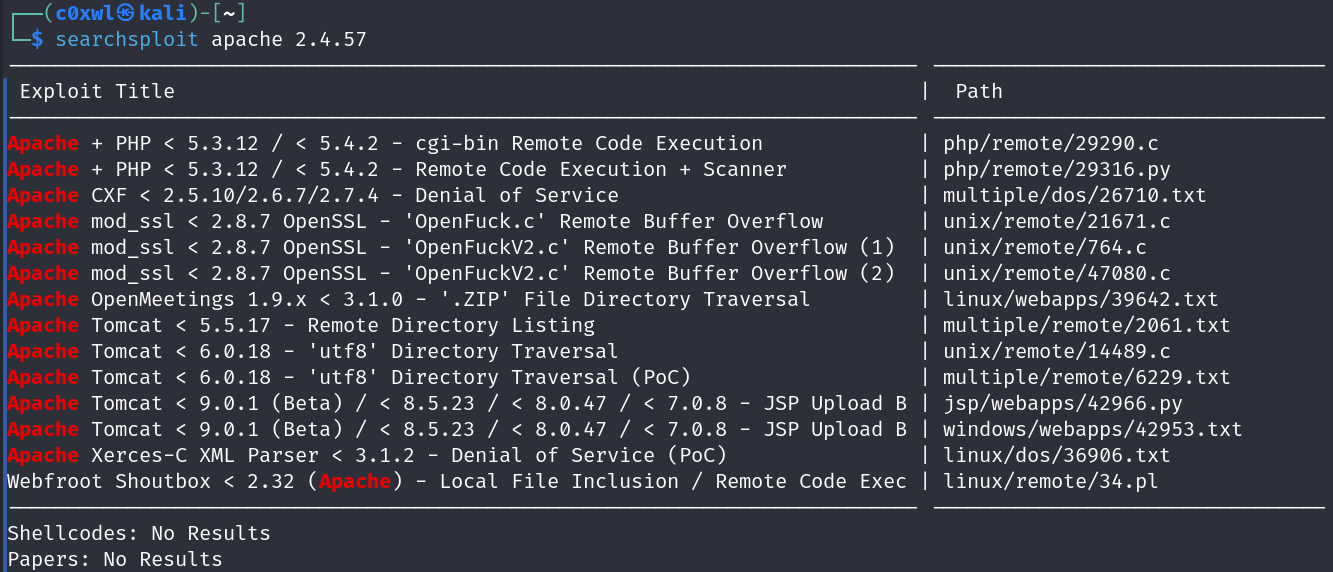Viewport: 1333px width, 572px height.
Task: Click the Webfroot Shoutbox exploit entry
Action: point(456,482)
